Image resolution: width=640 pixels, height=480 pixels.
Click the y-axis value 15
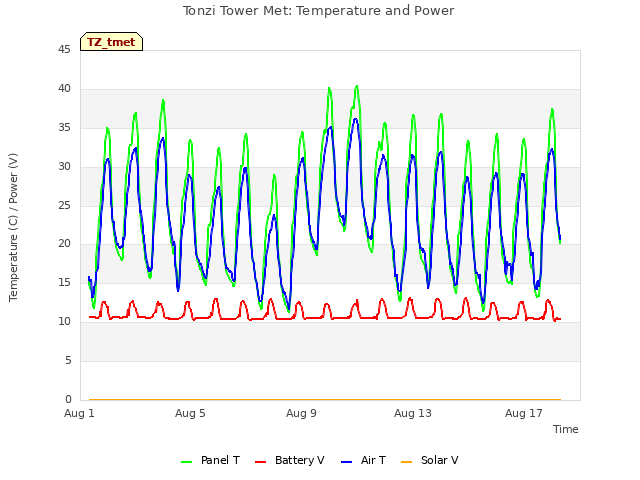[64, 282]
